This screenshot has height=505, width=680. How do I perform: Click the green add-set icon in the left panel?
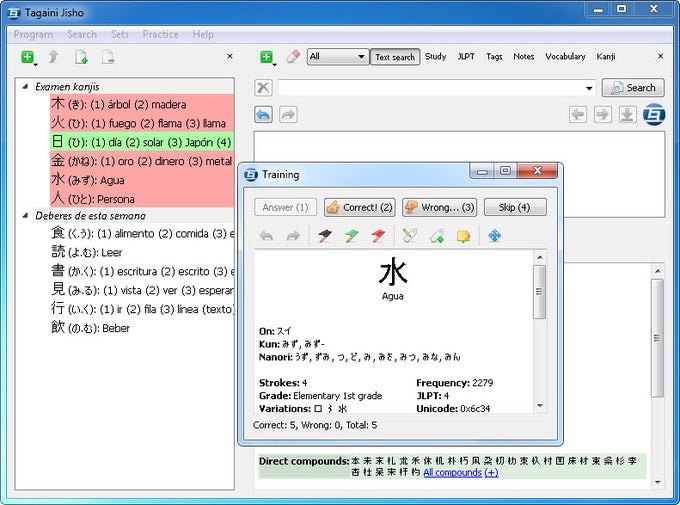pyautogui.click(x=28, y=57)
